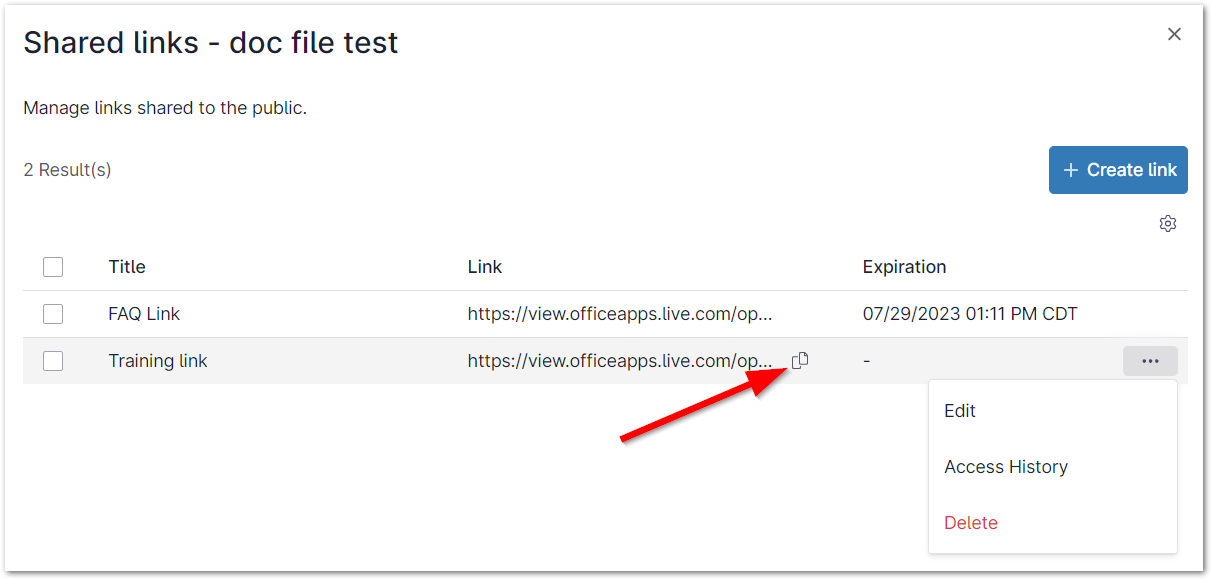Viewport: 1212px width, 580px height.
Task: Click the Training link title
Action: point(158,361)
